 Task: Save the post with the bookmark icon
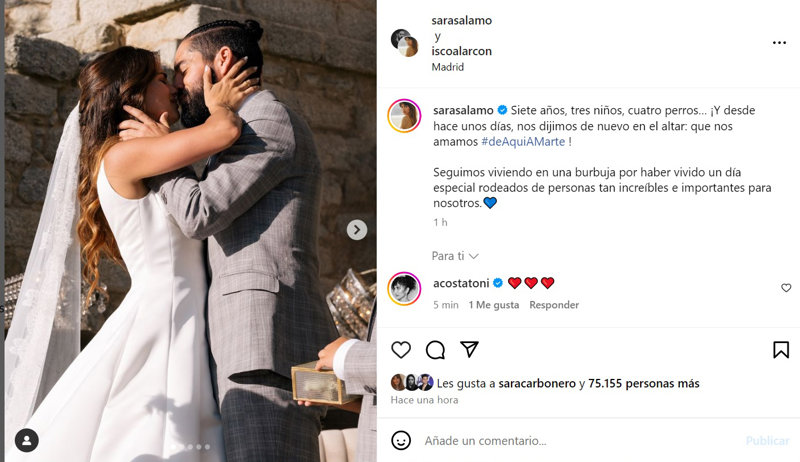click(781, 350)
